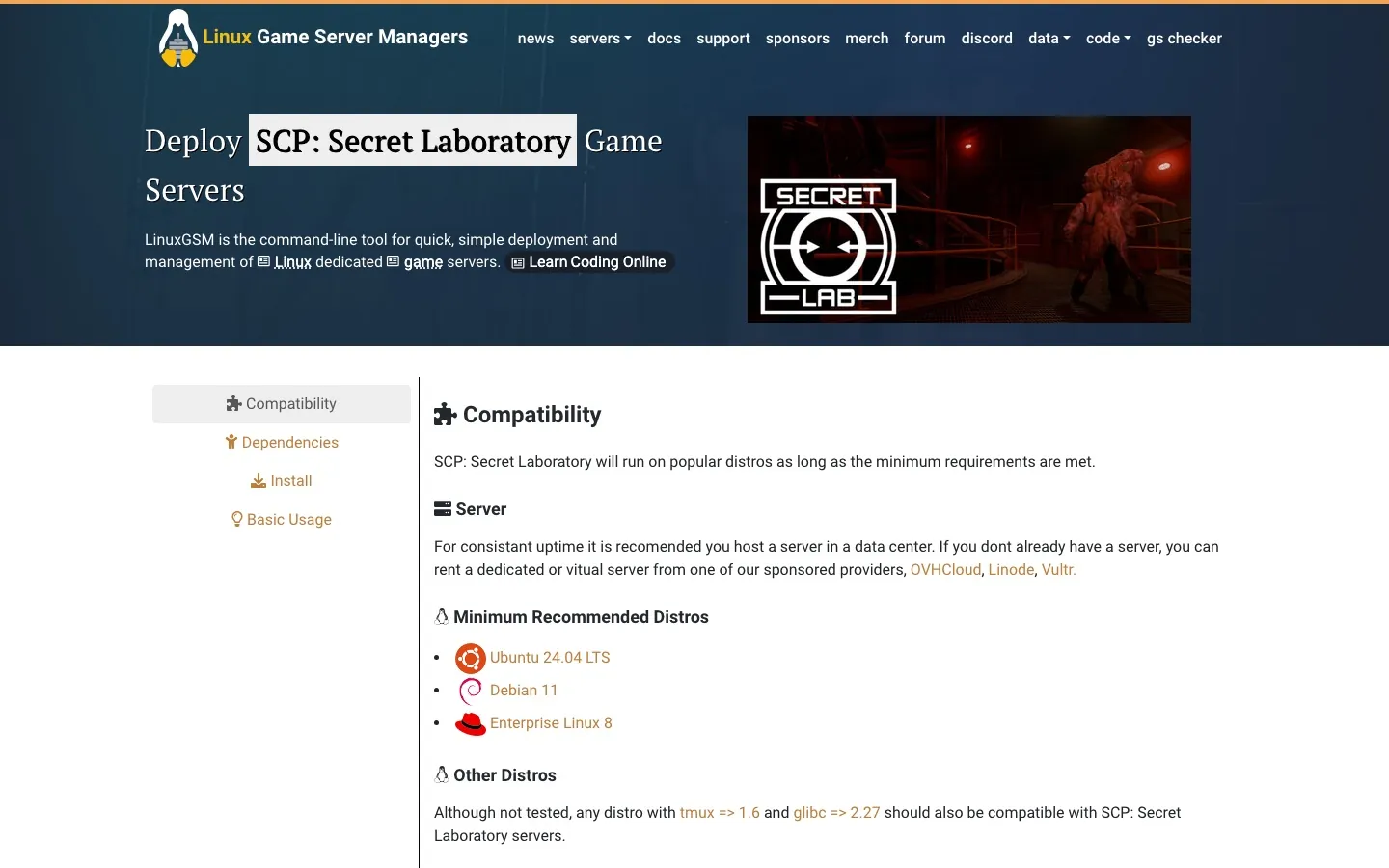Open the news menu item

[x=535, y=39]
